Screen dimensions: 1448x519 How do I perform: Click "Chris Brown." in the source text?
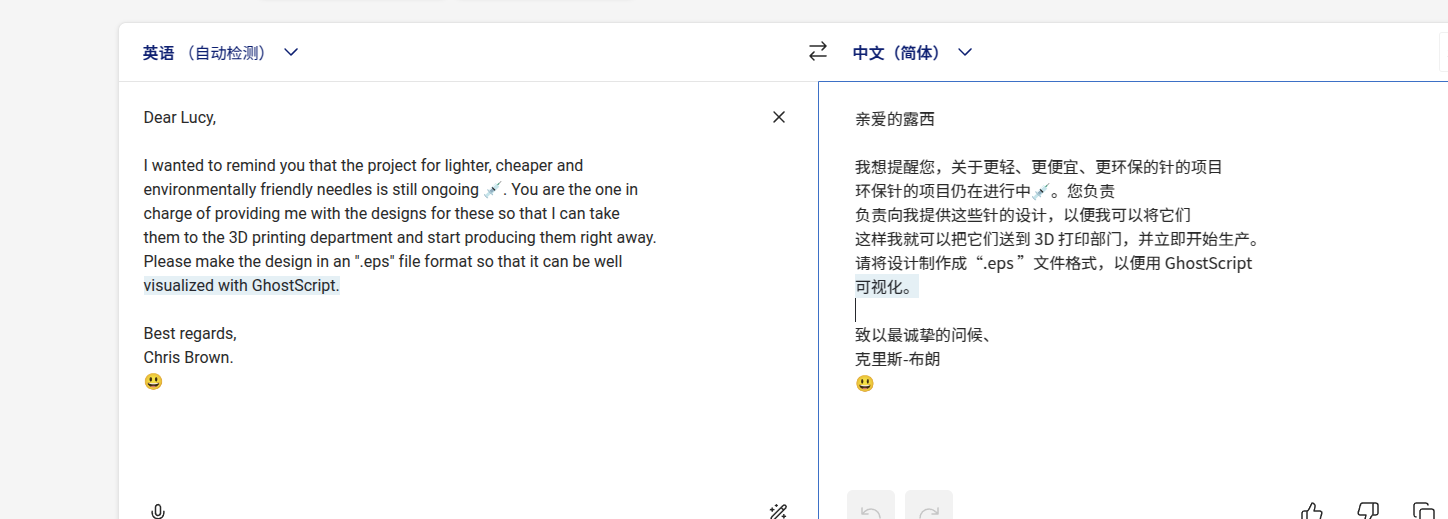[188, 357]
